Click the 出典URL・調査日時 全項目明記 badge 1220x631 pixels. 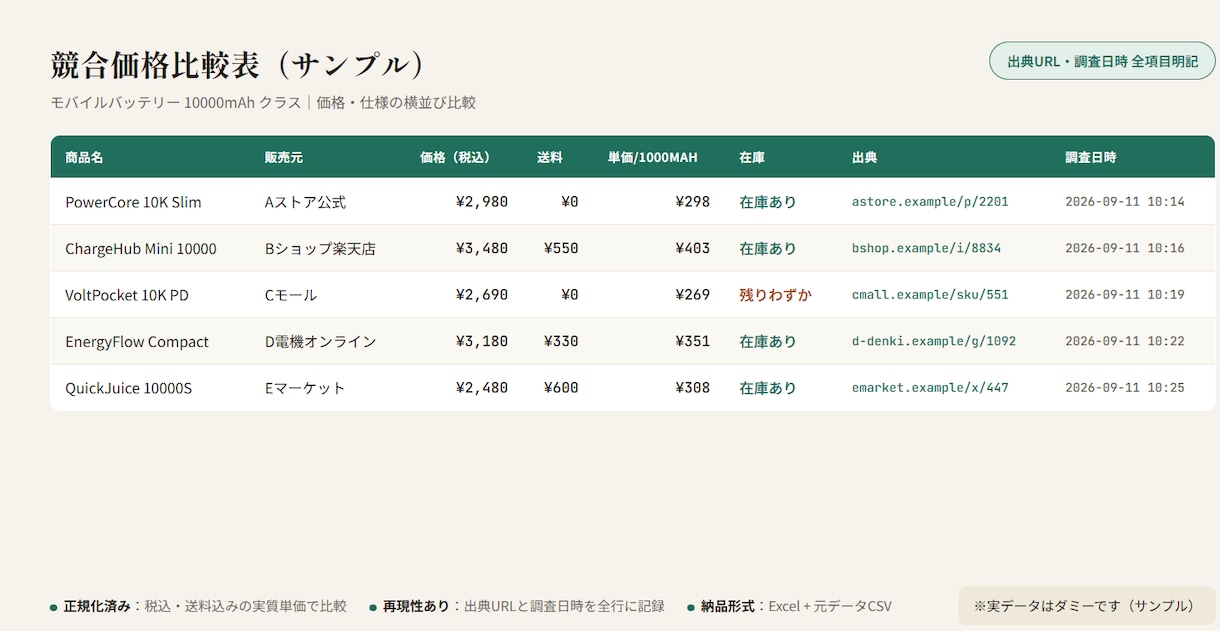[1102, 61]
